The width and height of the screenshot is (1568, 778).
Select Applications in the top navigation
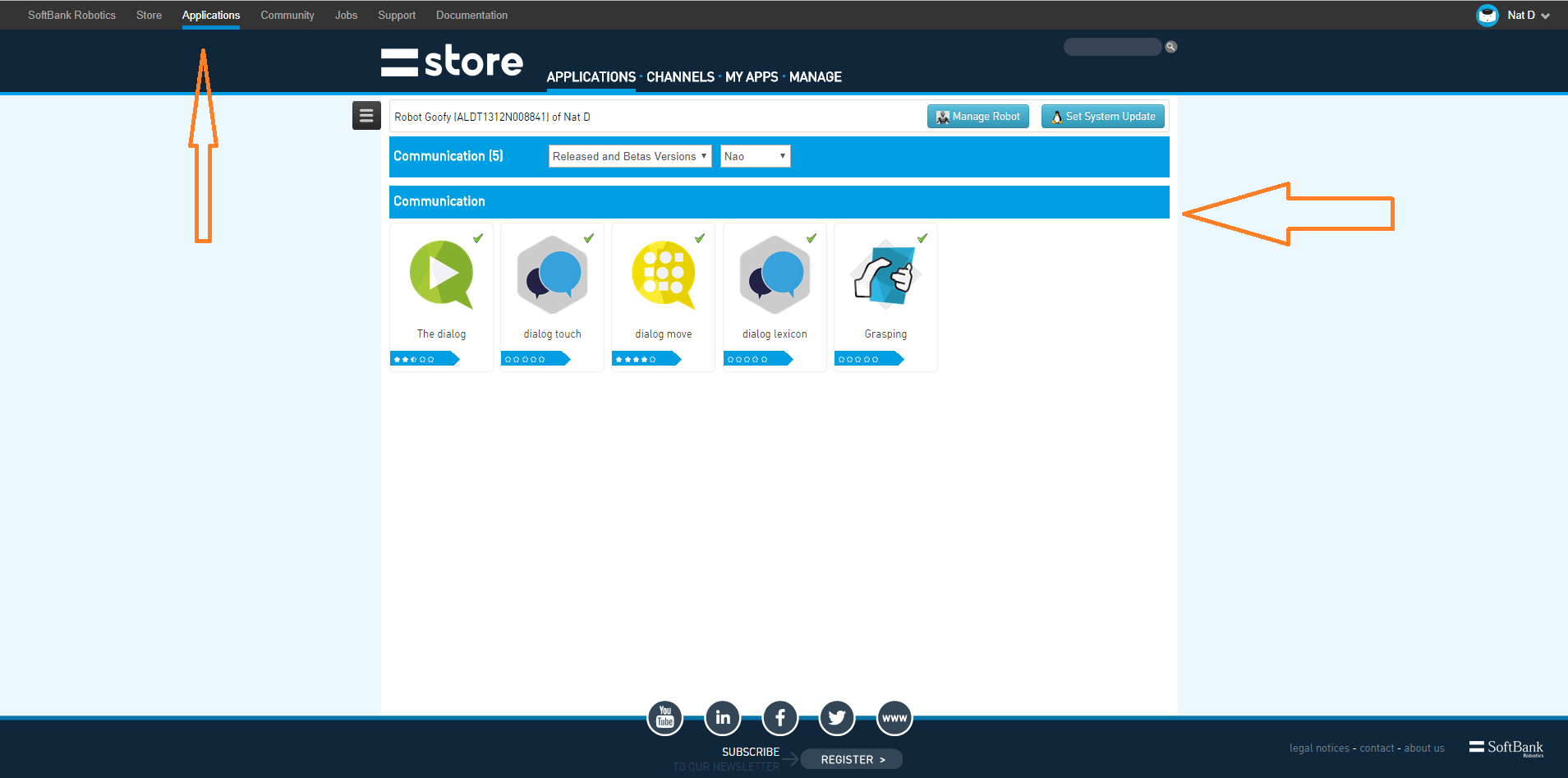211,15
